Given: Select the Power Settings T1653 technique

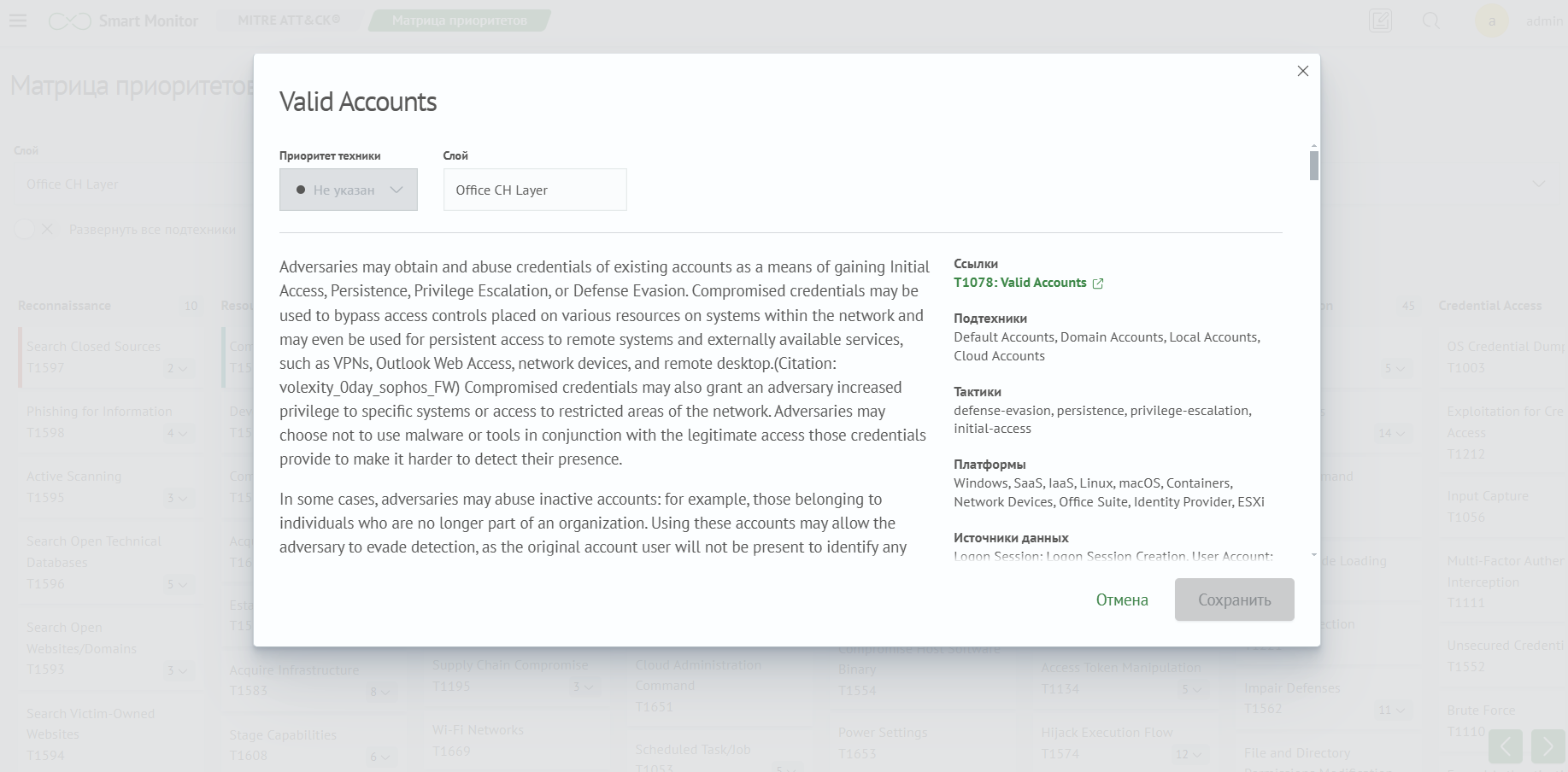Looking at the screenshot, I should click(923, 743).
